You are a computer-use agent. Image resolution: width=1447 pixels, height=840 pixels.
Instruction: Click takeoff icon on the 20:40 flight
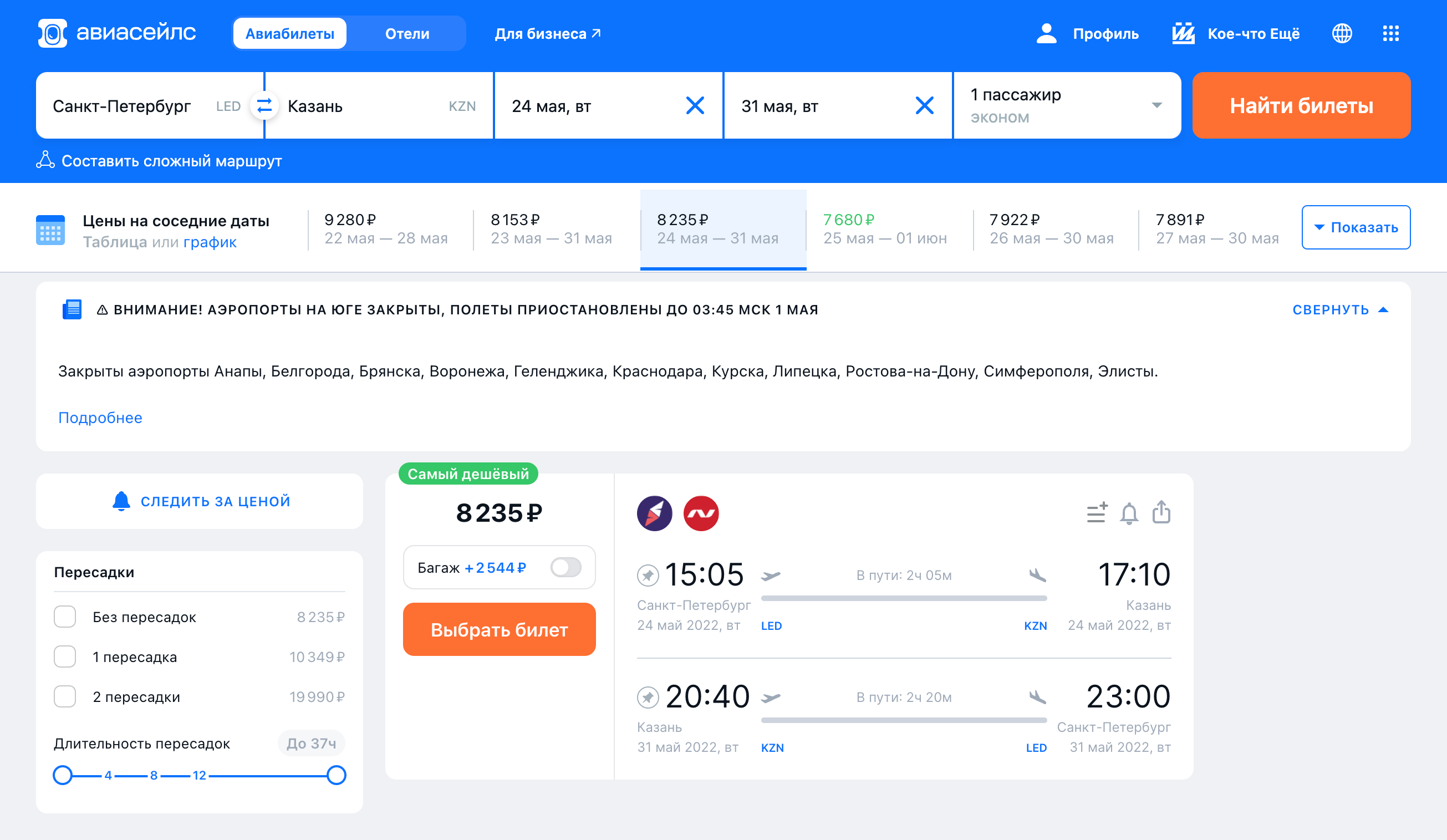[771, 698]
